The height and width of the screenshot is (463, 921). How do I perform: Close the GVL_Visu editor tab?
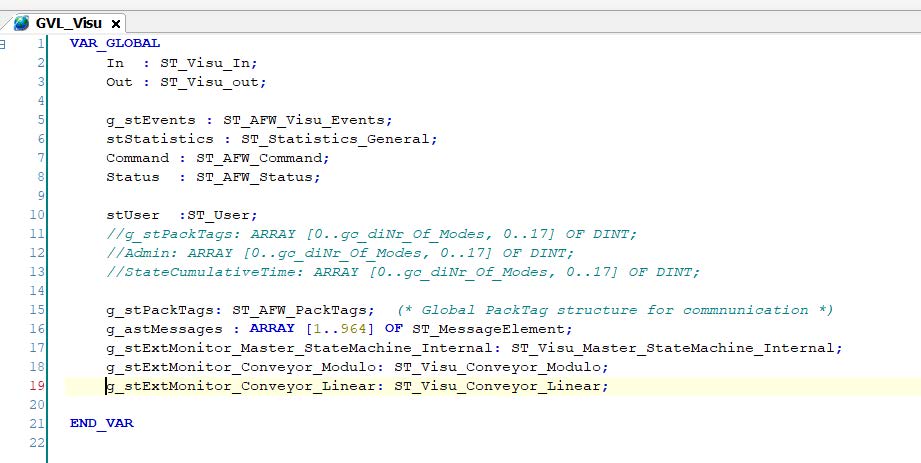tap(116, 23)
